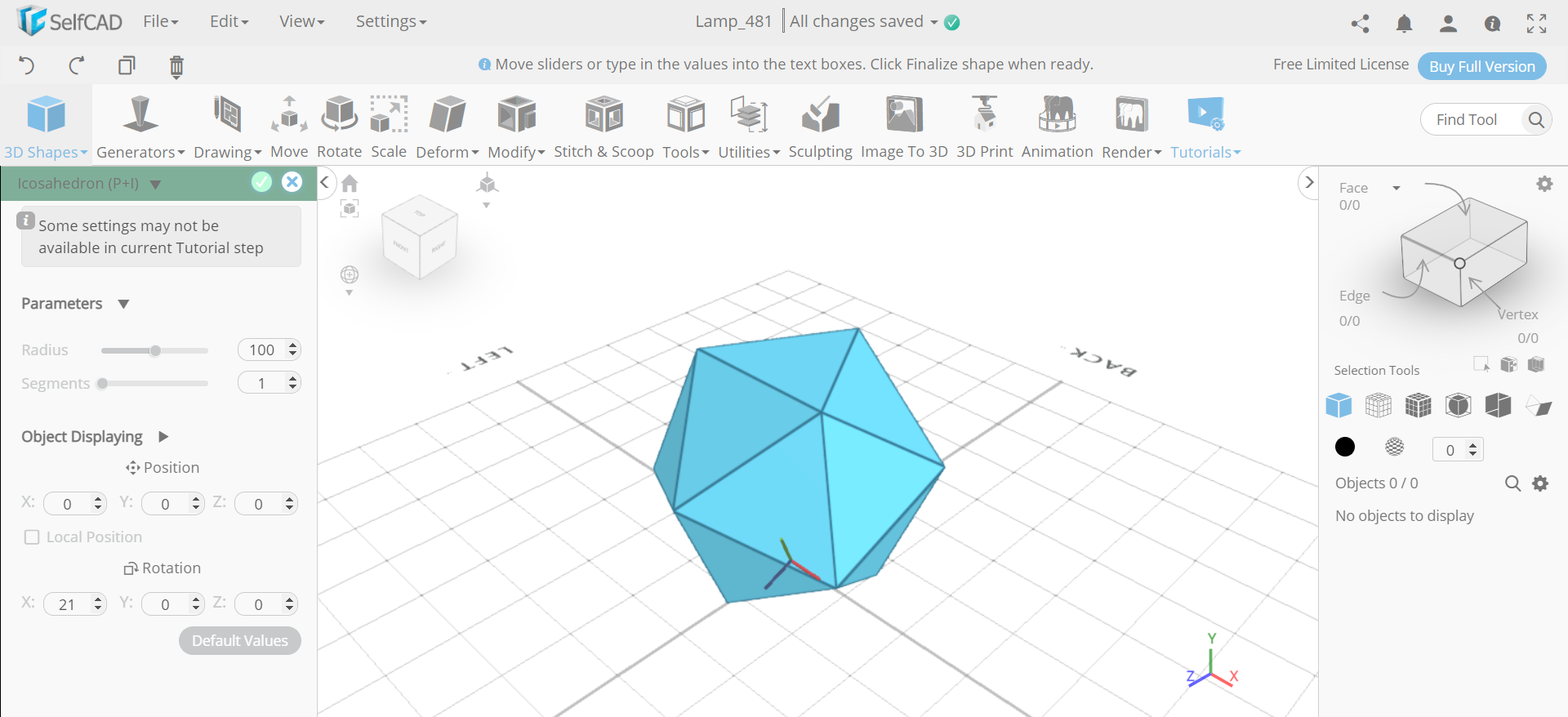Click the info icon in header
The image size is (1568, 717).
coord(1492,24)
